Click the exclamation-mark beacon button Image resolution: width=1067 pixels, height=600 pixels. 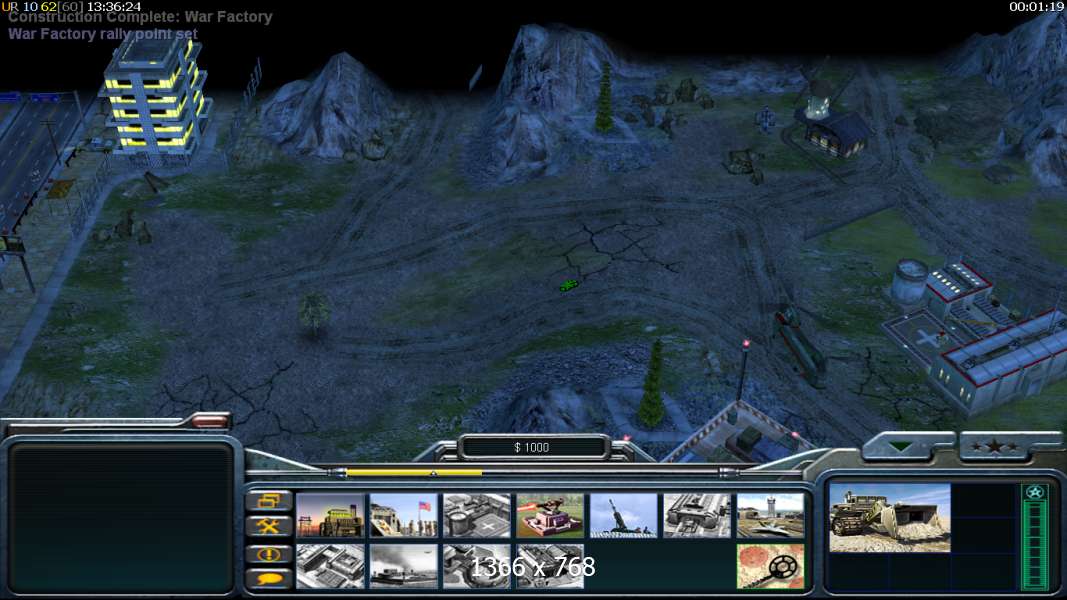coord(269,554)
